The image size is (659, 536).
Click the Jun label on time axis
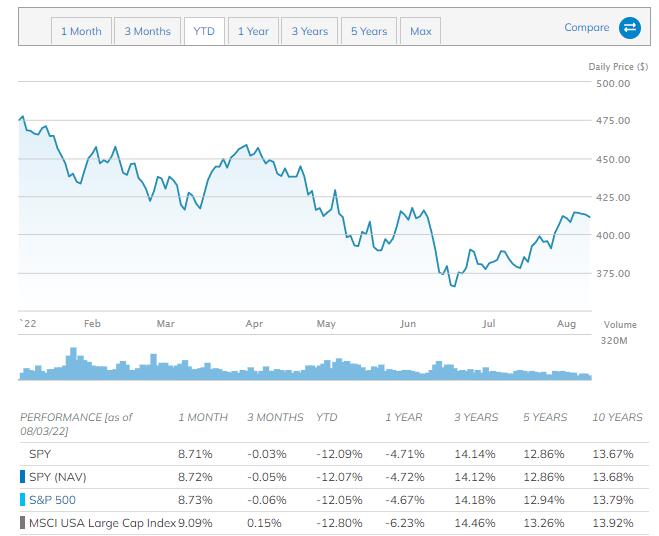(408, 323)
